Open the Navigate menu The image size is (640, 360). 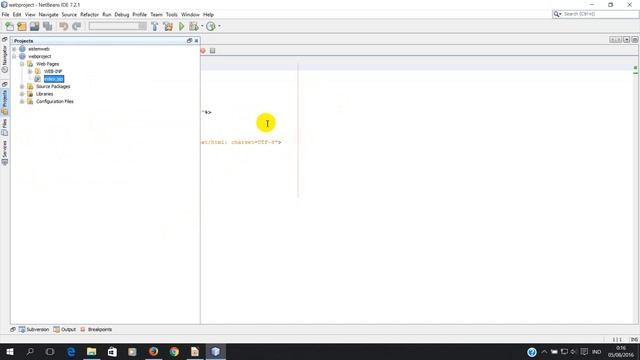pyautogui.click(x=48, y=15)
